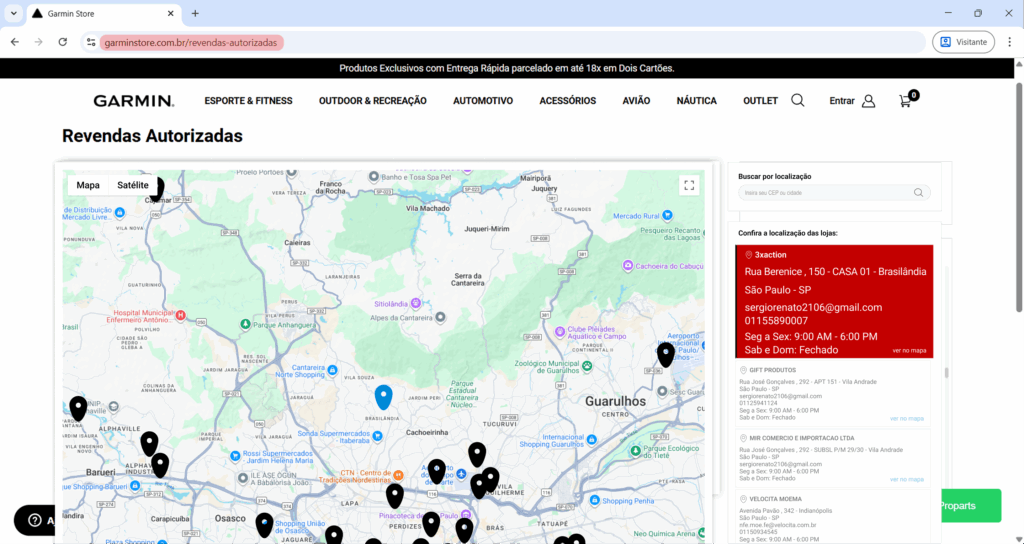Switch map to Mapa view

tap(88, 185)
